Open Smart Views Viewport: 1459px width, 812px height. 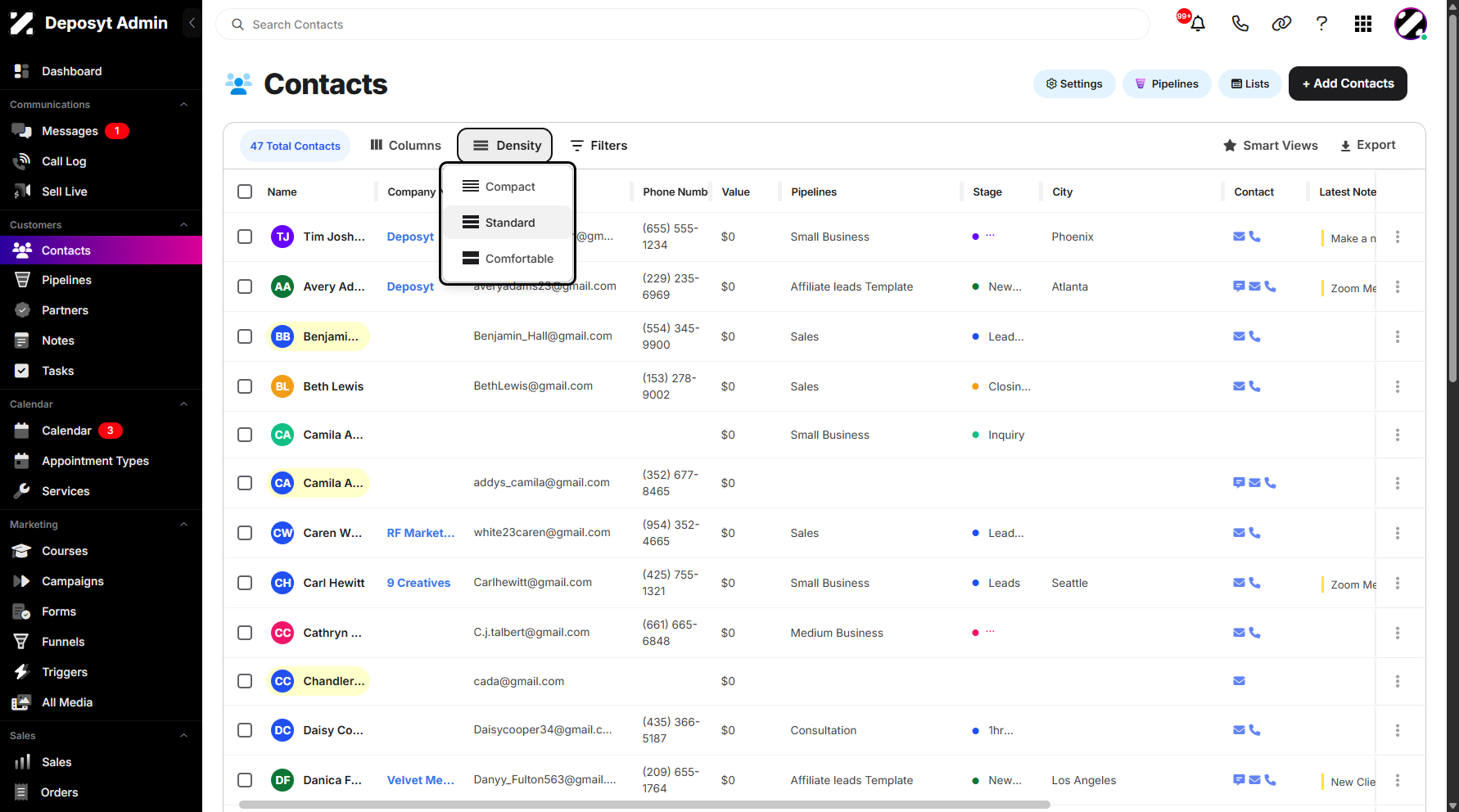(1271, 146)
